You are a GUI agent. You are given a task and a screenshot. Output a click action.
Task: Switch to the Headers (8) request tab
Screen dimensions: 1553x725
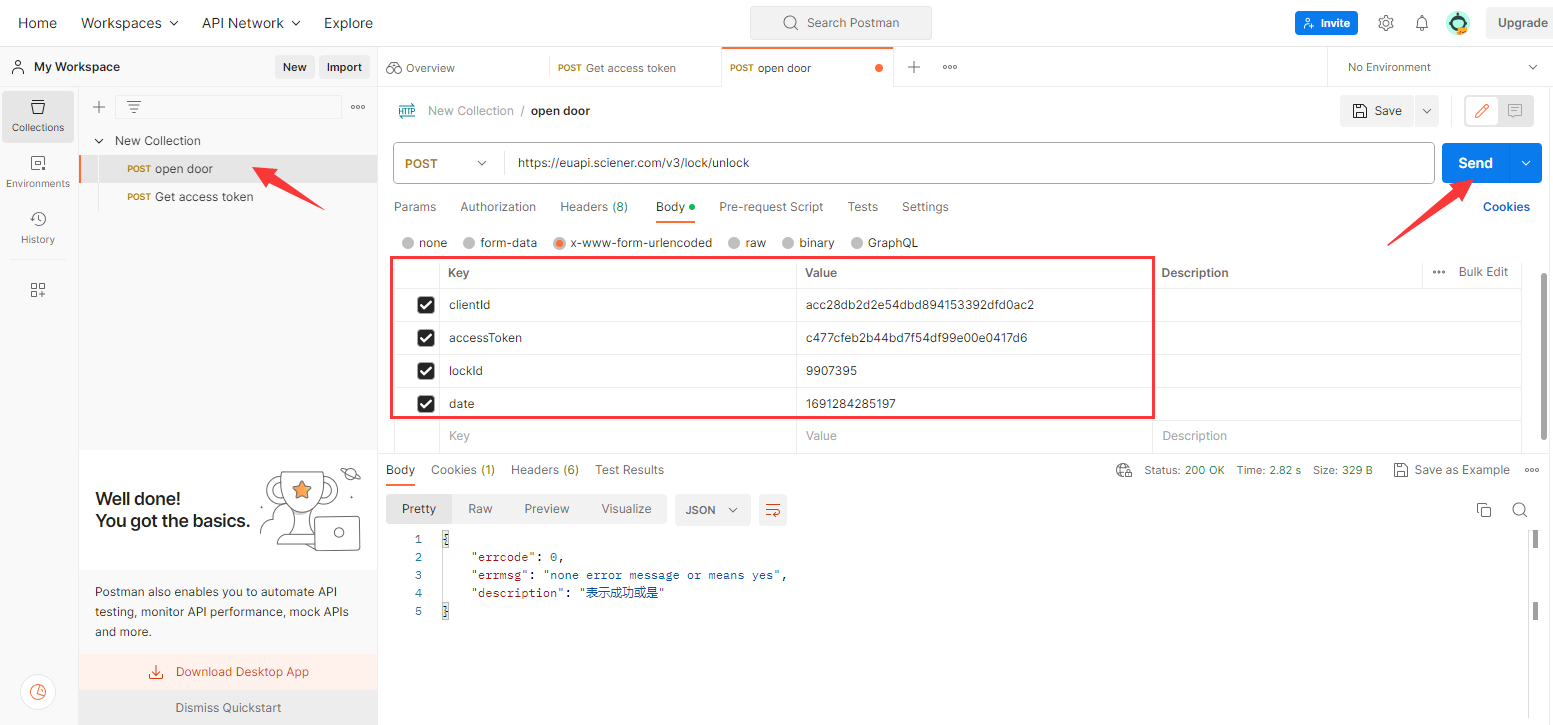pos(593,207)
